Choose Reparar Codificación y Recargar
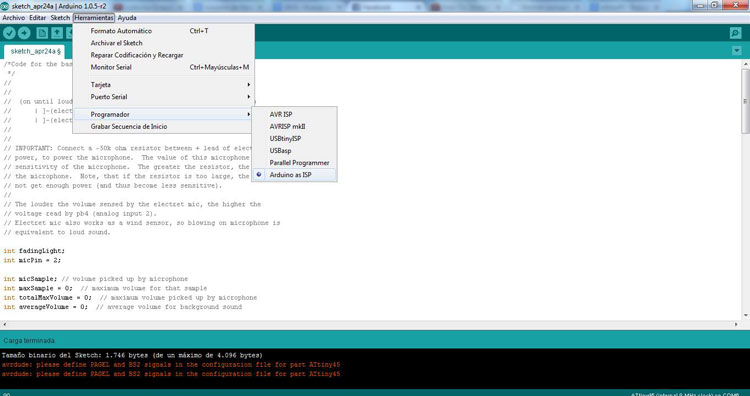 pos(164,55)
